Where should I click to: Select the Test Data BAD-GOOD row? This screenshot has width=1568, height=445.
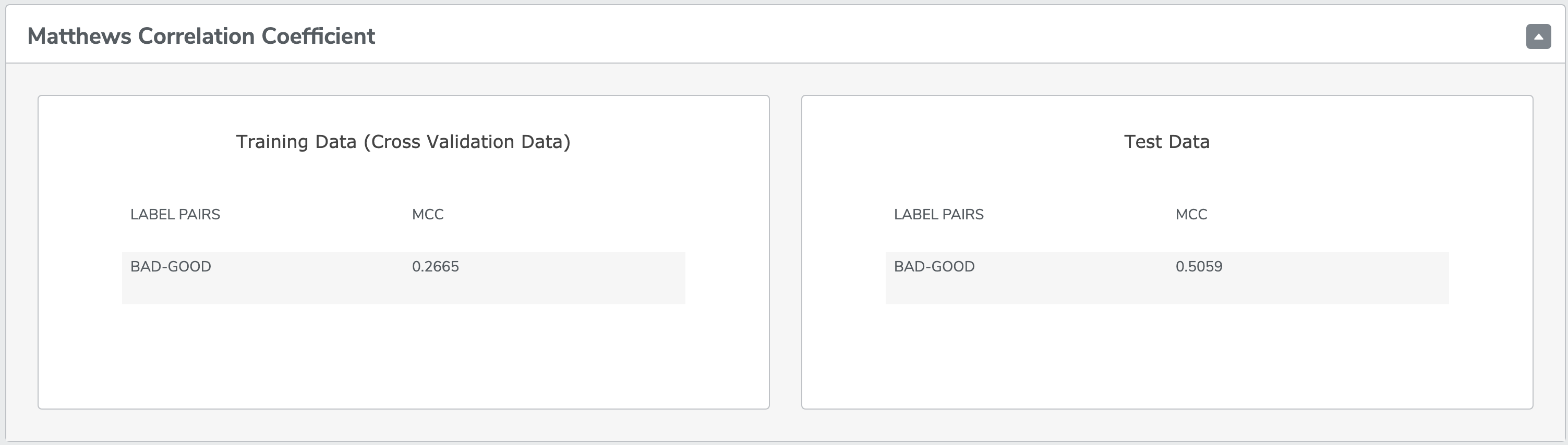[1166, 277]
